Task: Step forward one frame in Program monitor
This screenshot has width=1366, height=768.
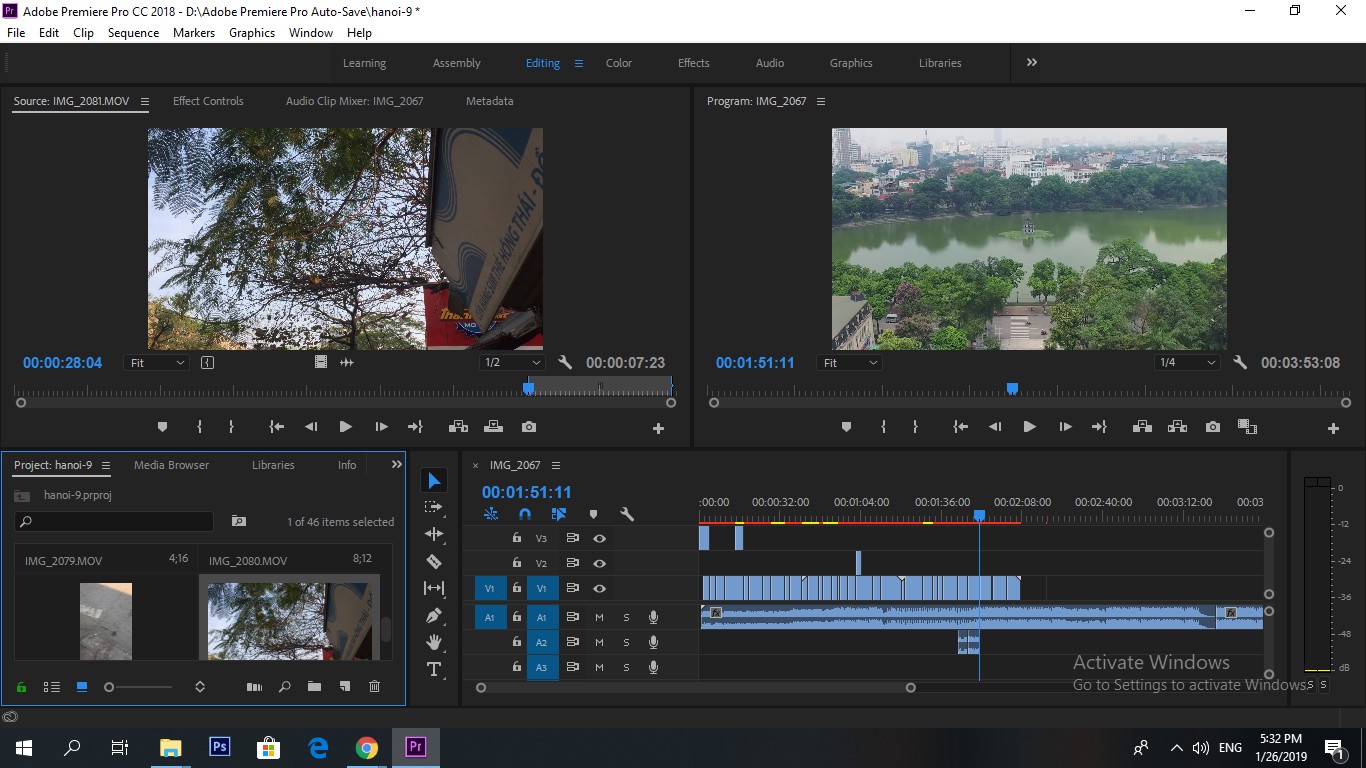Action: (x=1065, y=427)
